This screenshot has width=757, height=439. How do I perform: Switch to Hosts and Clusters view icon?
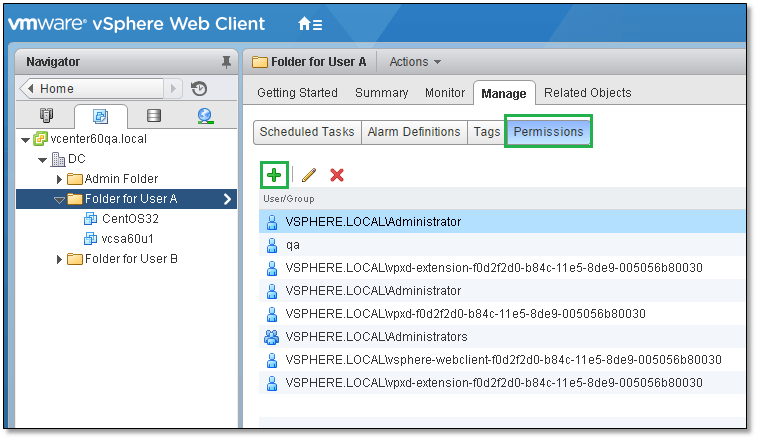pyautogui.click(x=46, y=116)
